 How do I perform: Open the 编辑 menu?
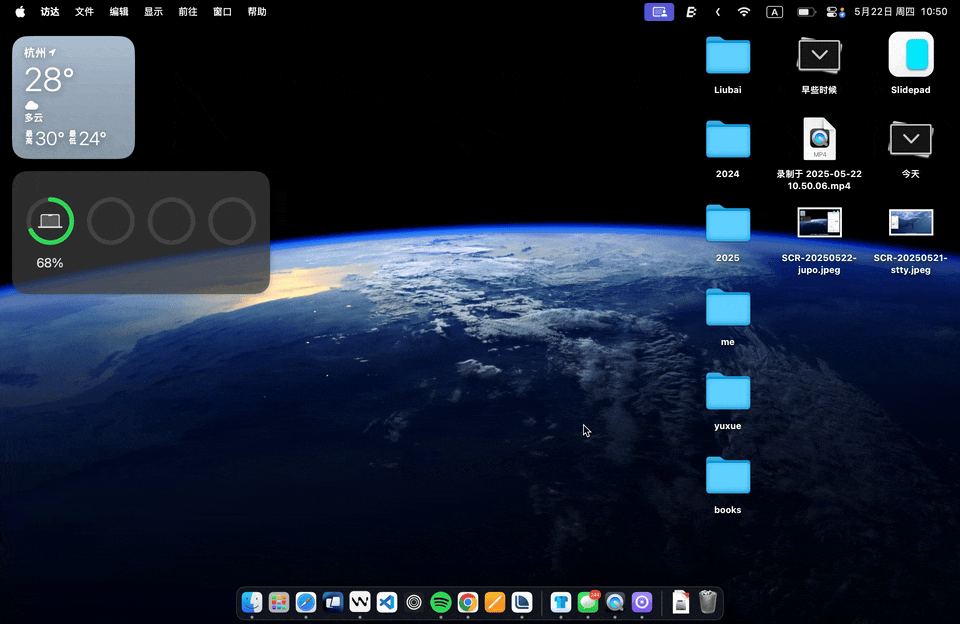pyautogui.click(x=119, y=12)
